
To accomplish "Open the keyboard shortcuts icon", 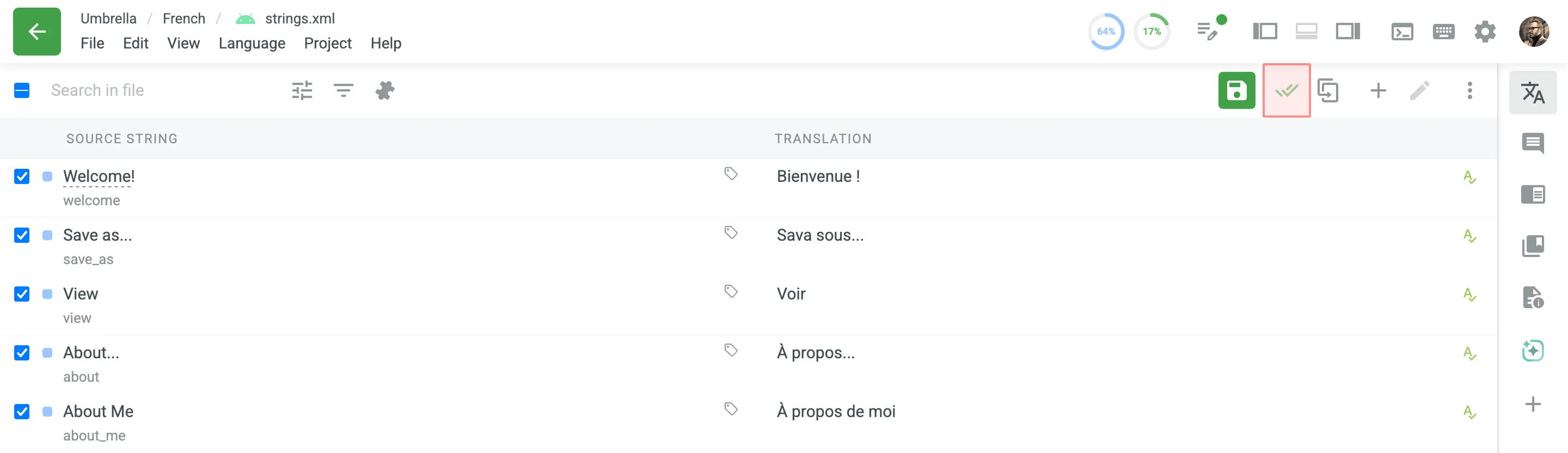I will (1443, 32).
